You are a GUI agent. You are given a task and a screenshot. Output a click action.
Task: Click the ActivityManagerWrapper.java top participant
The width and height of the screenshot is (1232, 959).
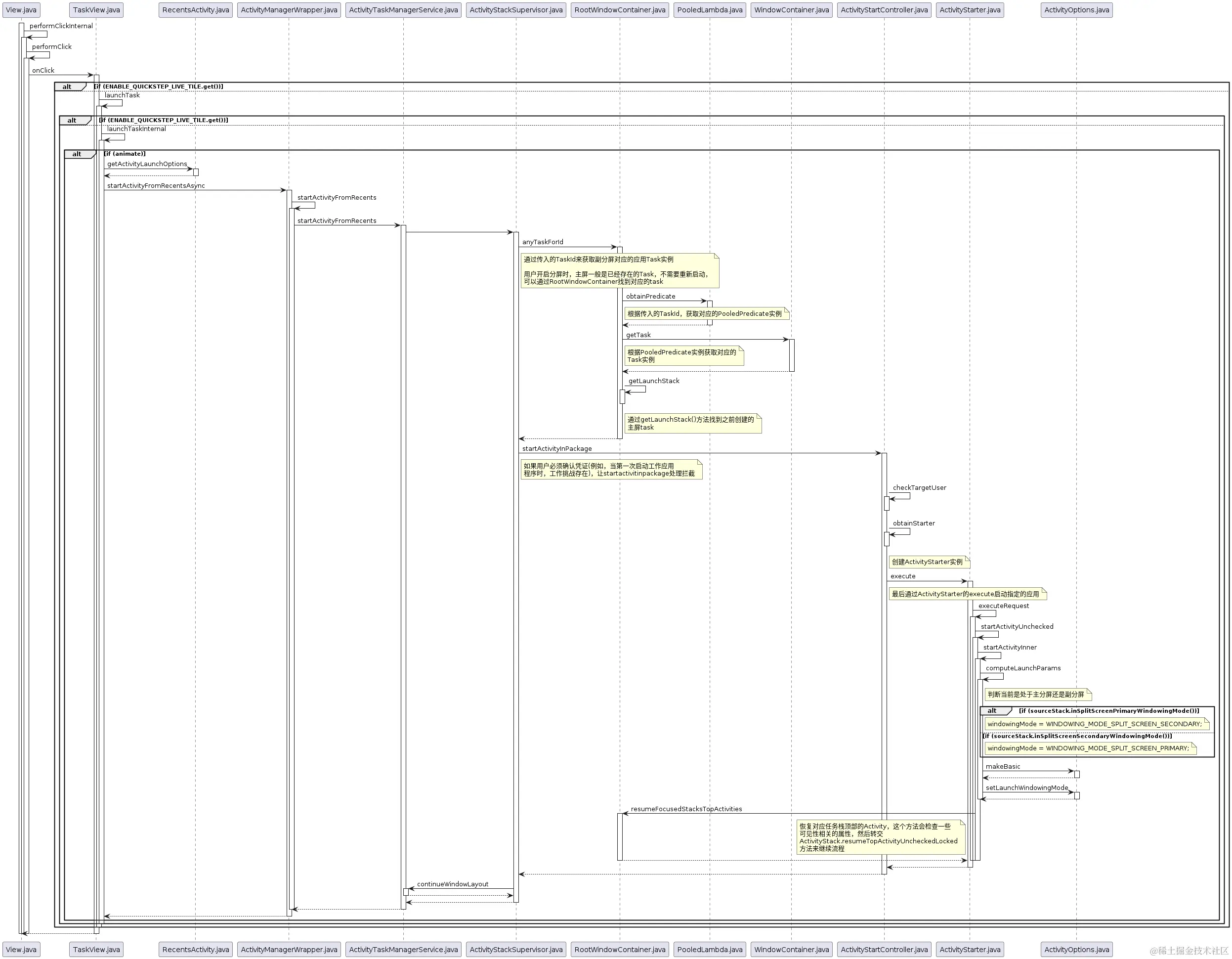[x=289, y=10]
